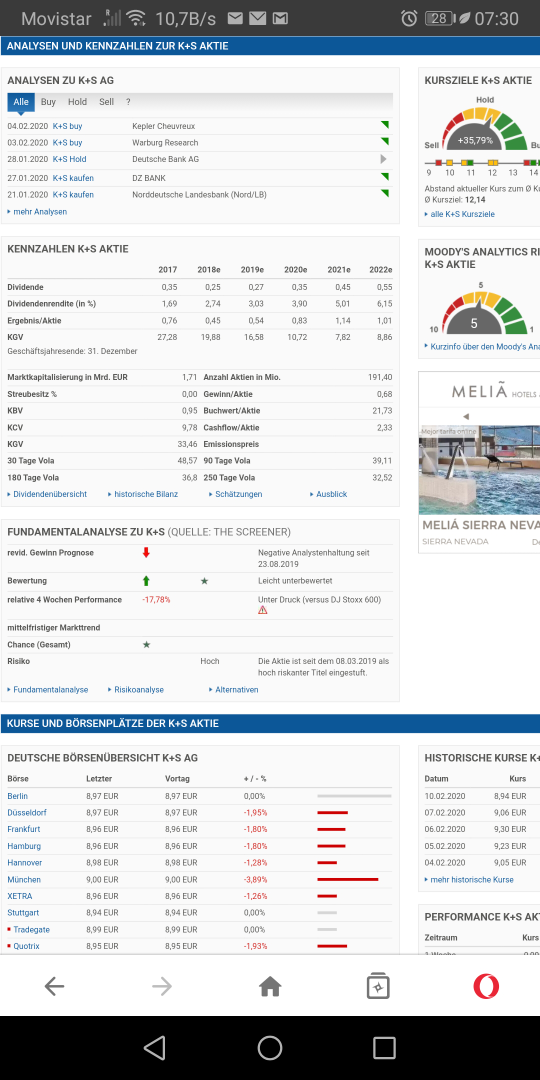The height and width of the screenshot is (1080, 540).
Task: Click grey hold marker for Deutsche Bank AG
Action: (x=384, y=159)
